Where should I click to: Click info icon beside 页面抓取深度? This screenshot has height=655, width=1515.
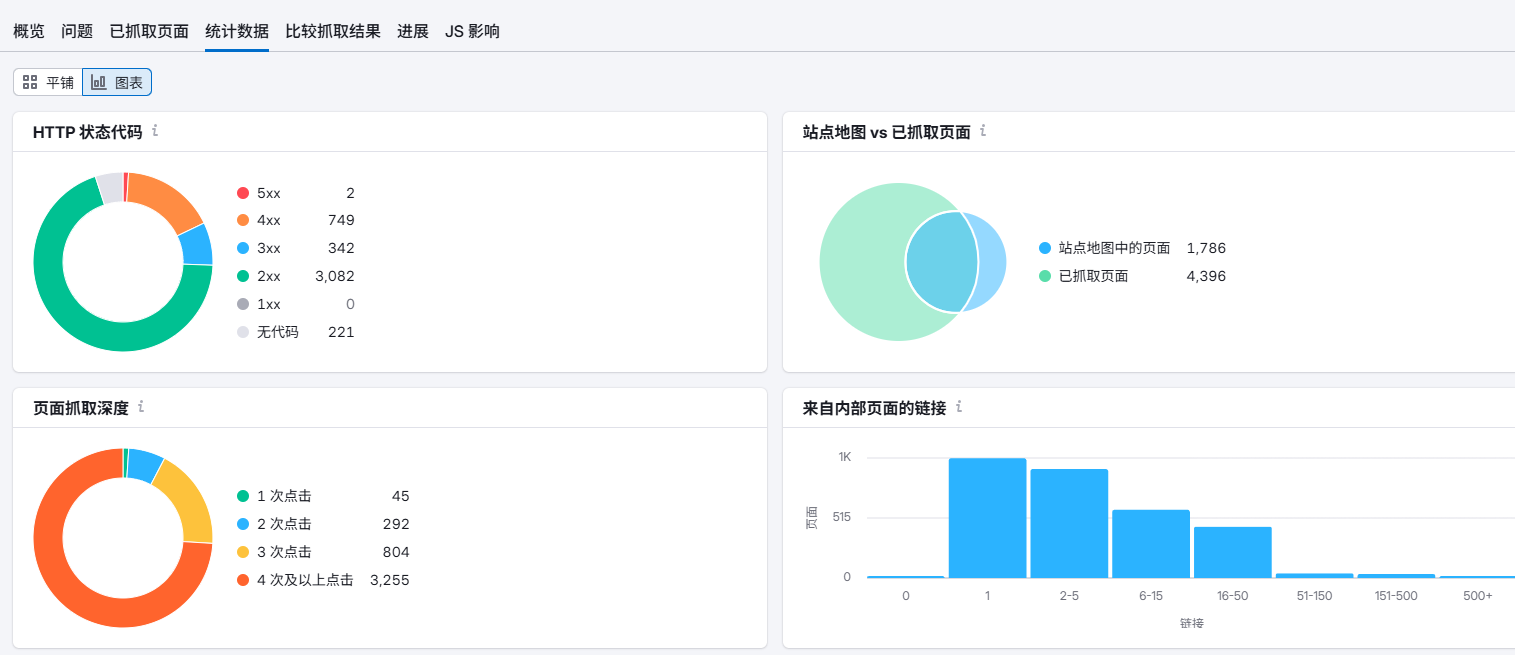pyautogui.click(x=141, y=407)
